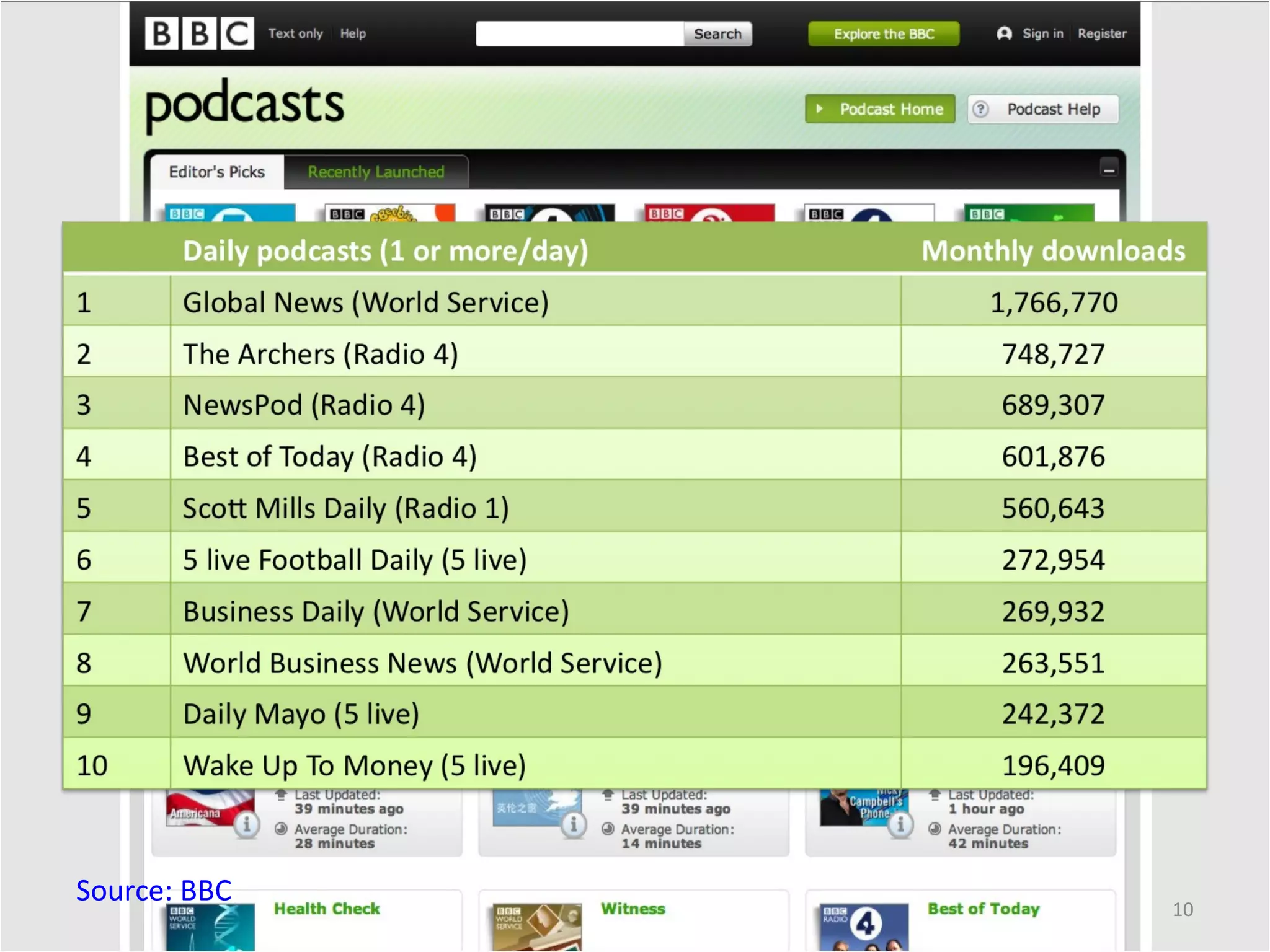The height and width of the screenshot is (952, 1270).
Task: Go to Podcast Home
Action: tap(880, 109)
